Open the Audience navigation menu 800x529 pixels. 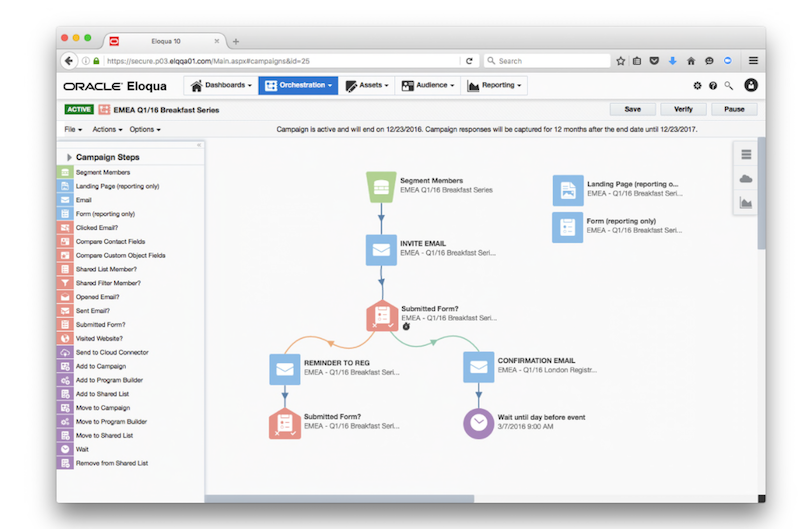tap(428, 86)
